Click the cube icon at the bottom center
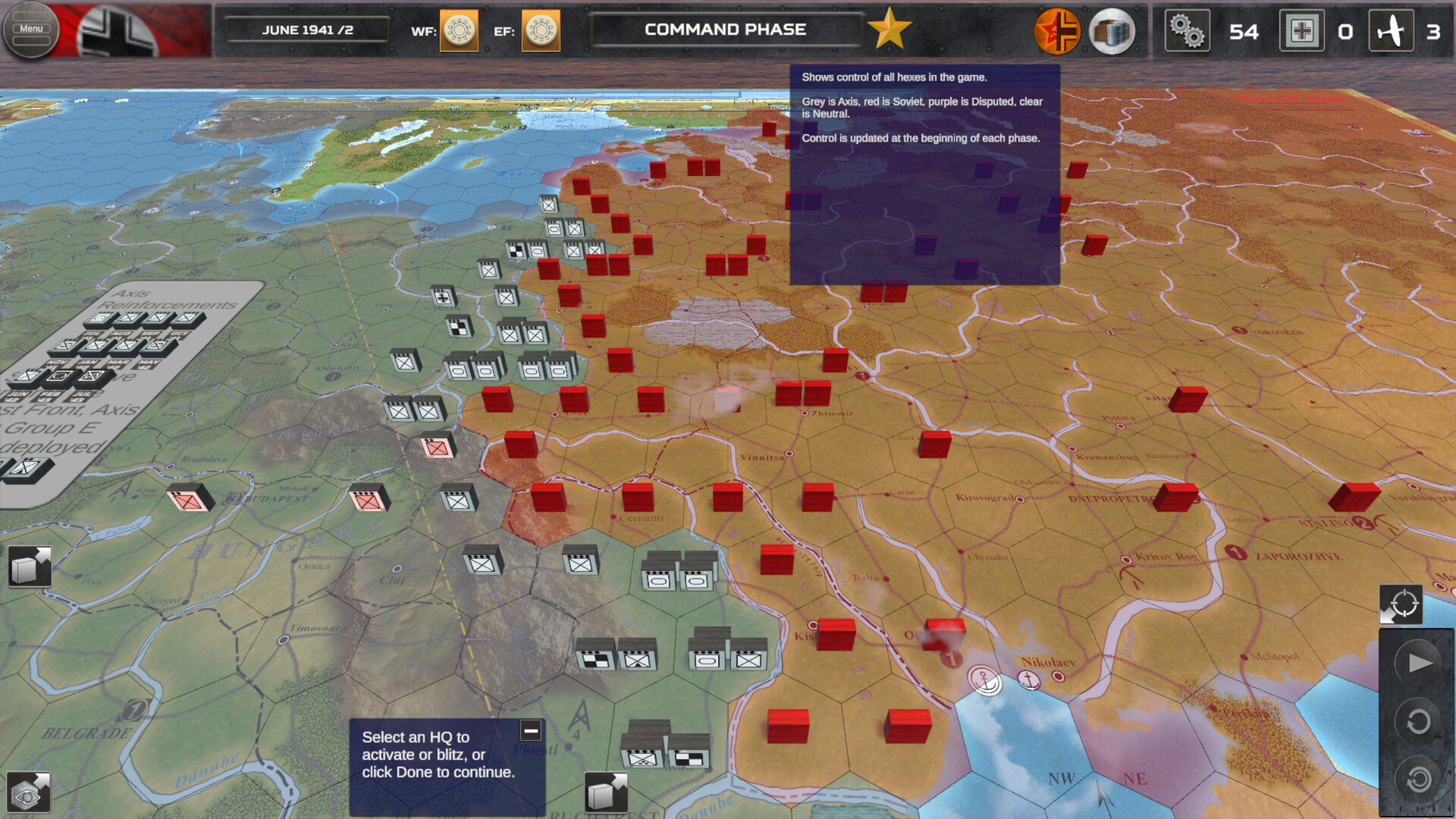Image resolution: width=1456 pixels, height=819 pixels. click(607, 792)
